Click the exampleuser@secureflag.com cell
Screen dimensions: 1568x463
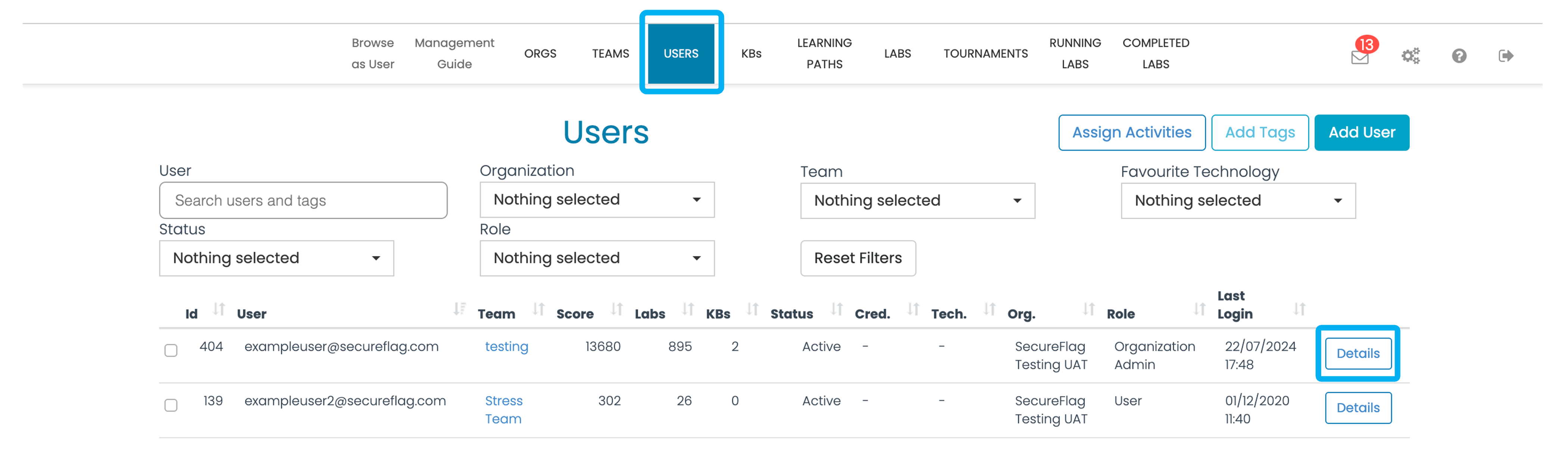click(x=341, y=347)
